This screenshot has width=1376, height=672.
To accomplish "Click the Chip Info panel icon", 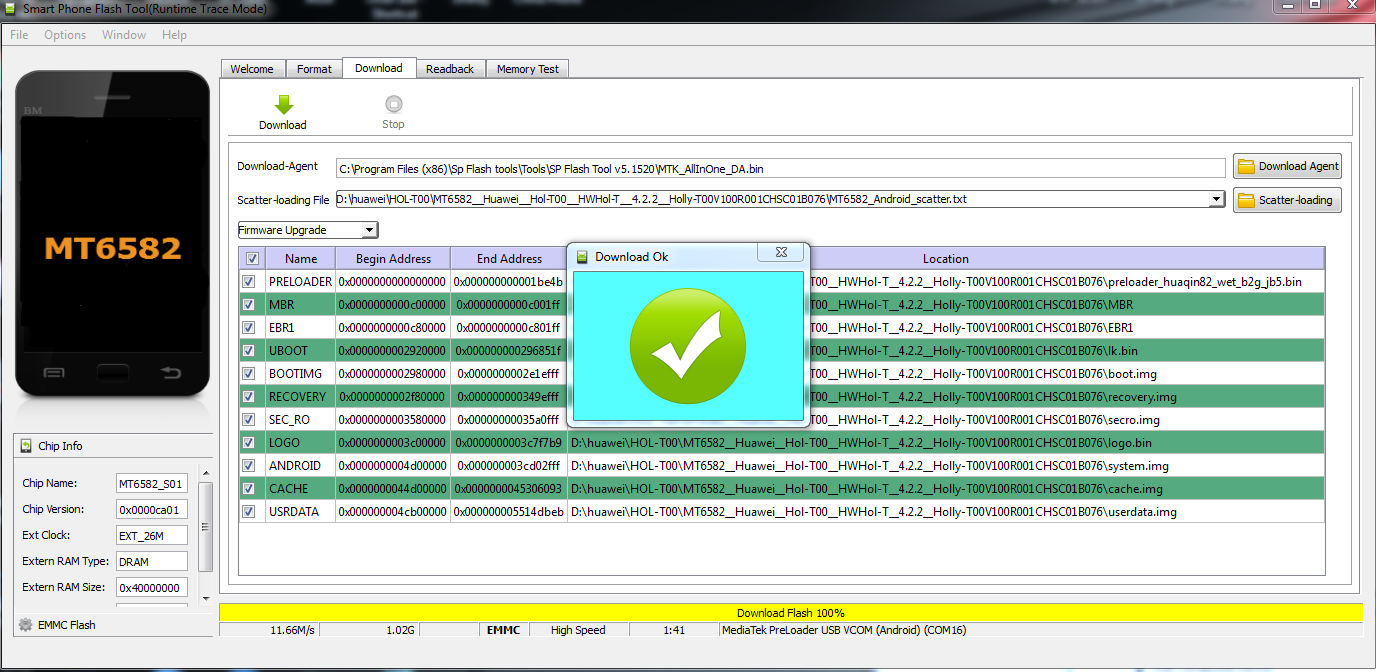I will (25, 446).
